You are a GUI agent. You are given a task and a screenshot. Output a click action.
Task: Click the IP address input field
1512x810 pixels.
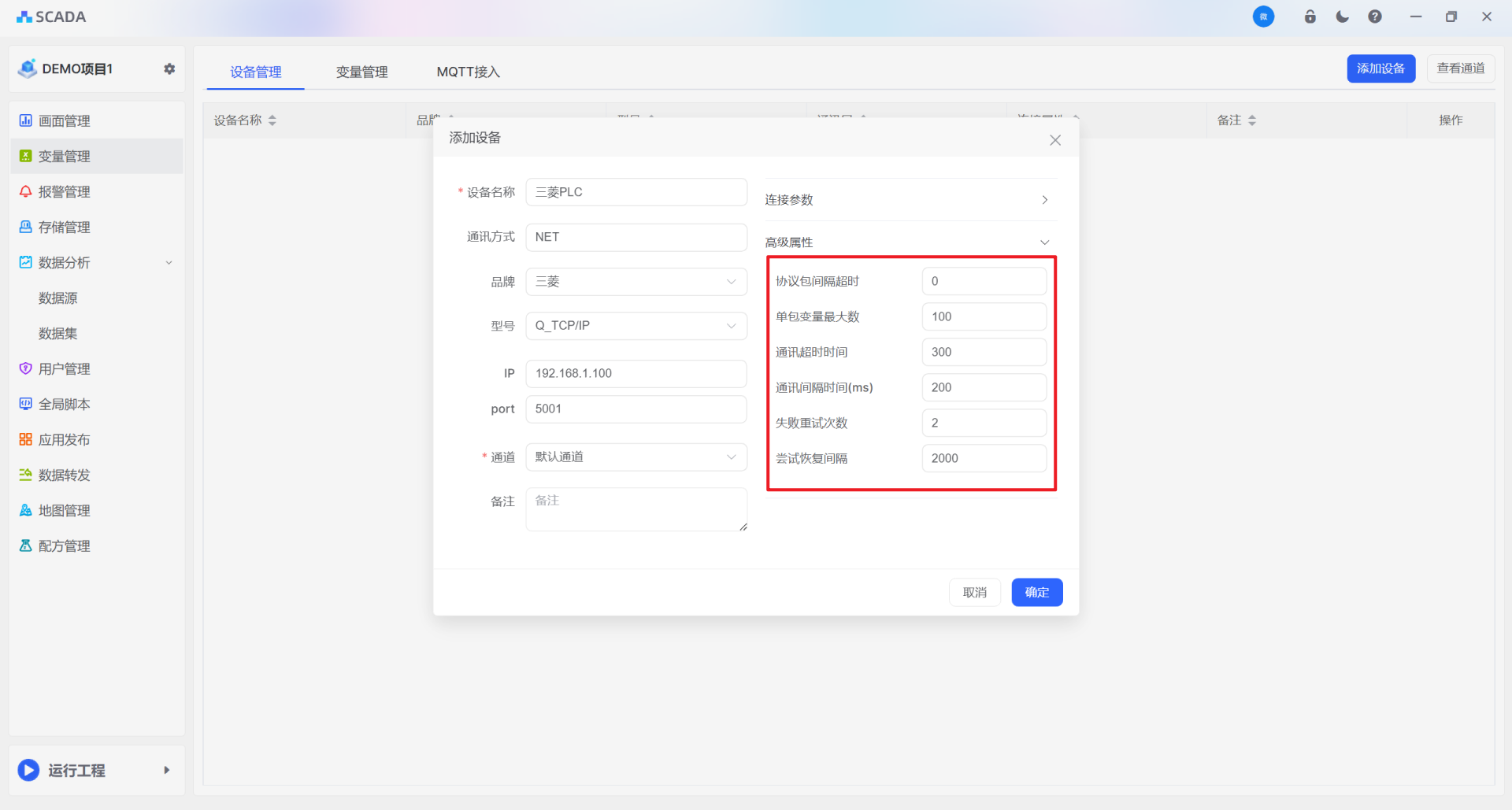click(x=636, y=374)
